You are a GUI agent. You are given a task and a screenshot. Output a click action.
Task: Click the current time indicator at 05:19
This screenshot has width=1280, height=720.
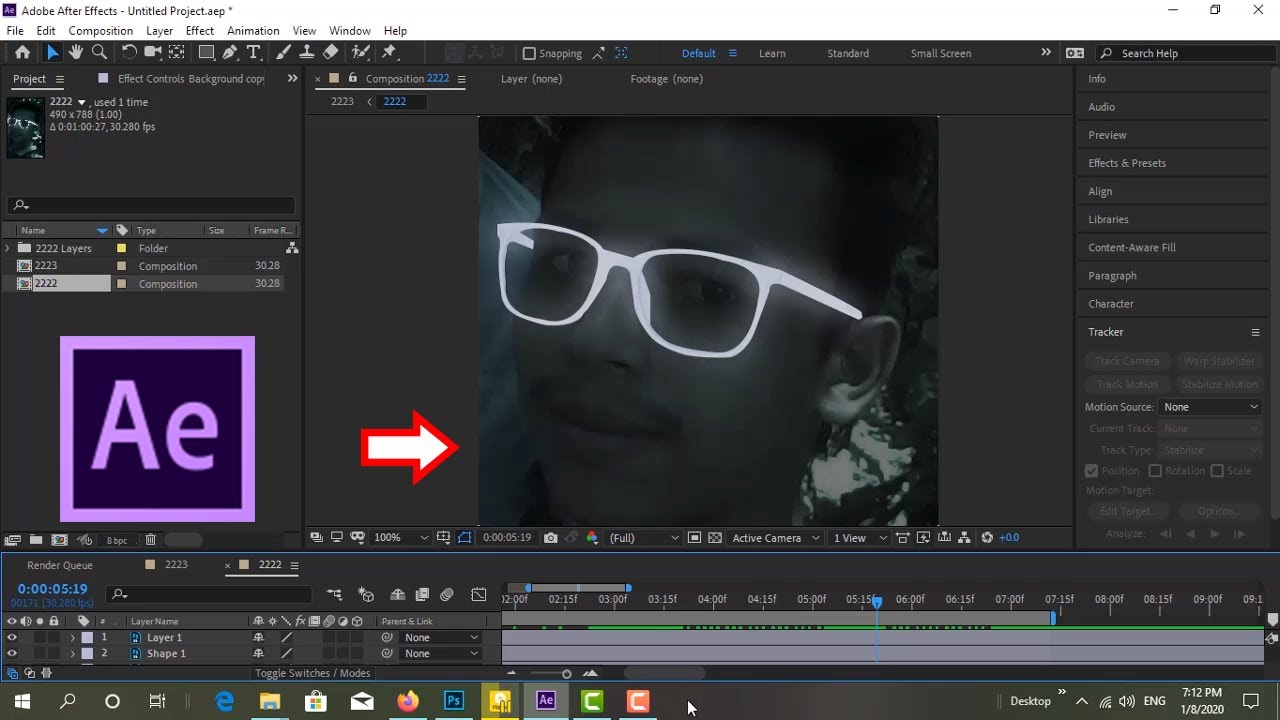877,602
